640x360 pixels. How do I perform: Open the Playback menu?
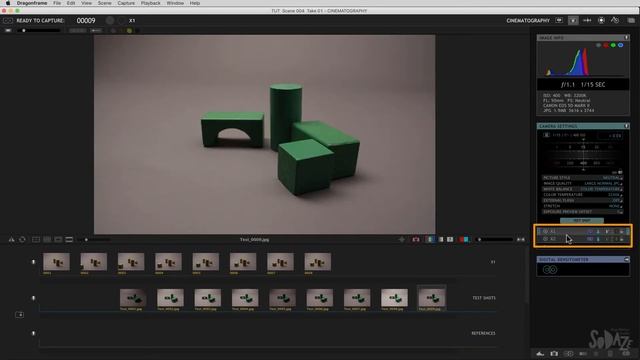click(x=151, y=3)
